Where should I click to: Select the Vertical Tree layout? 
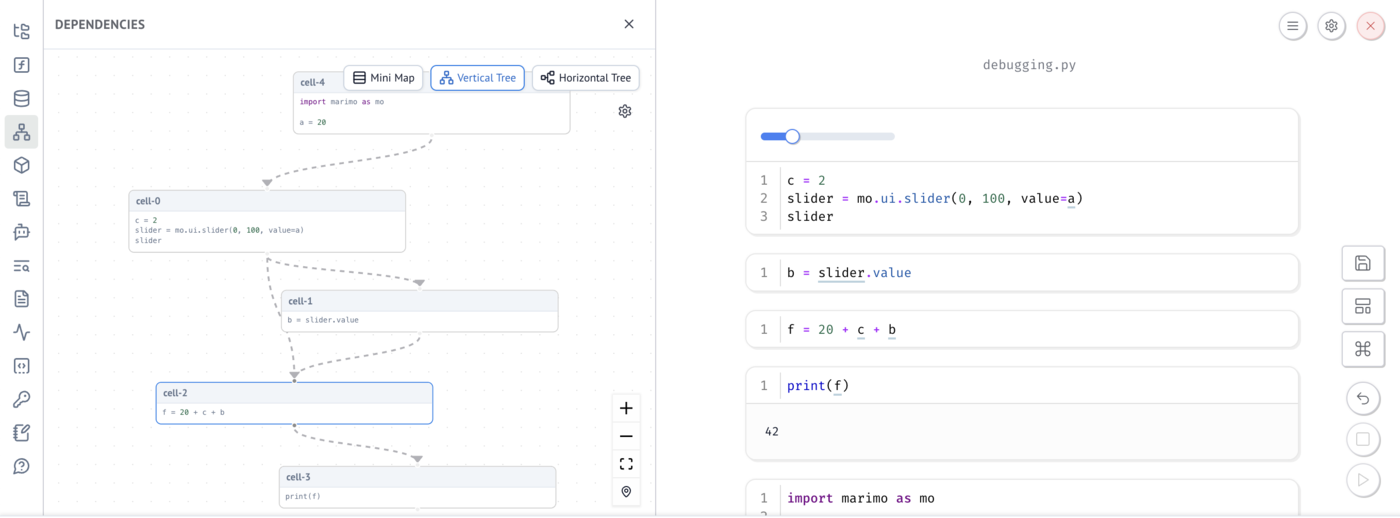[477, 78]
